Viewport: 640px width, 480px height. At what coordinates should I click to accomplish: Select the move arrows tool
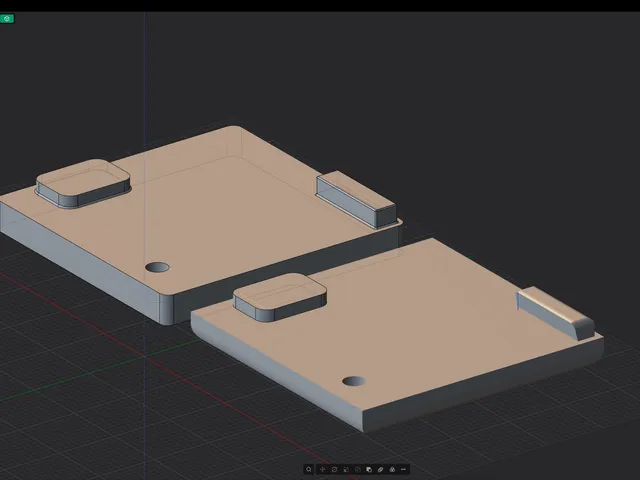(x=322, y=469)
